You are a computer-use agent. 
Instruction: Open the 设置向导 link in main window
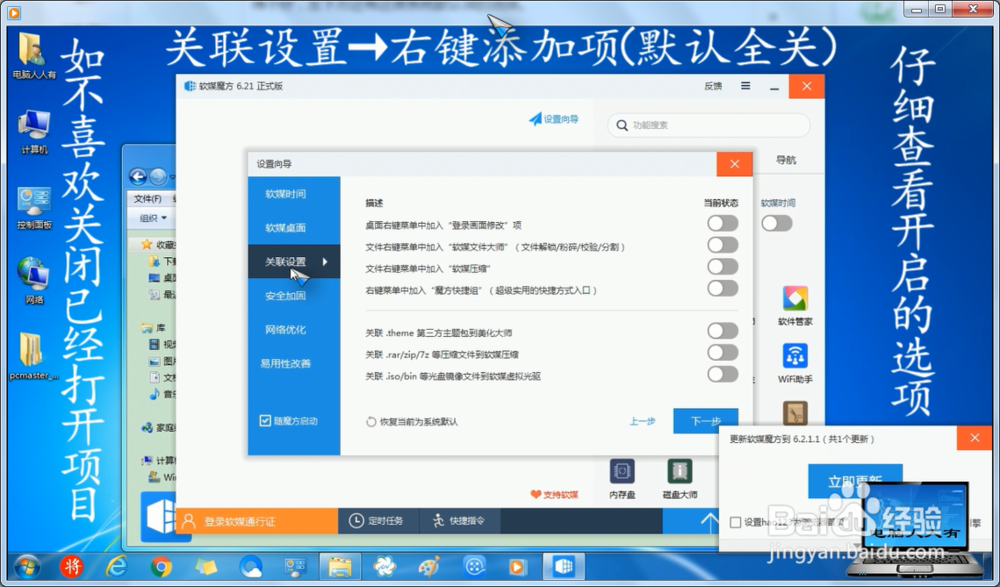554,119
